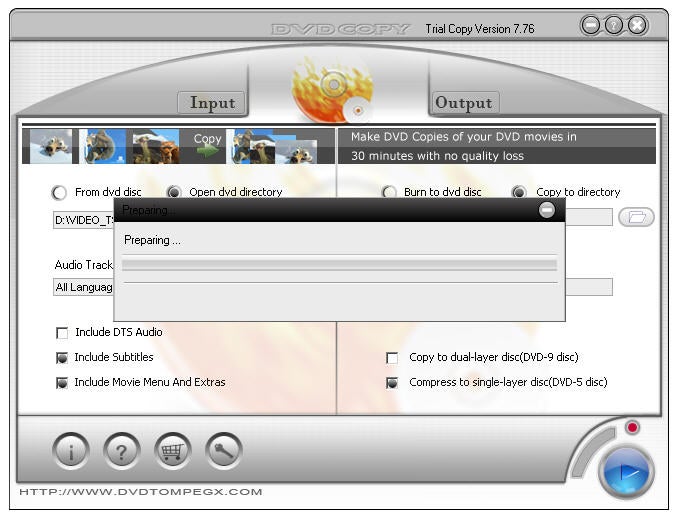This screenshot has width=678, height=519.
Task: Click the Preparing progress bar
Action: tap(339, 264)
